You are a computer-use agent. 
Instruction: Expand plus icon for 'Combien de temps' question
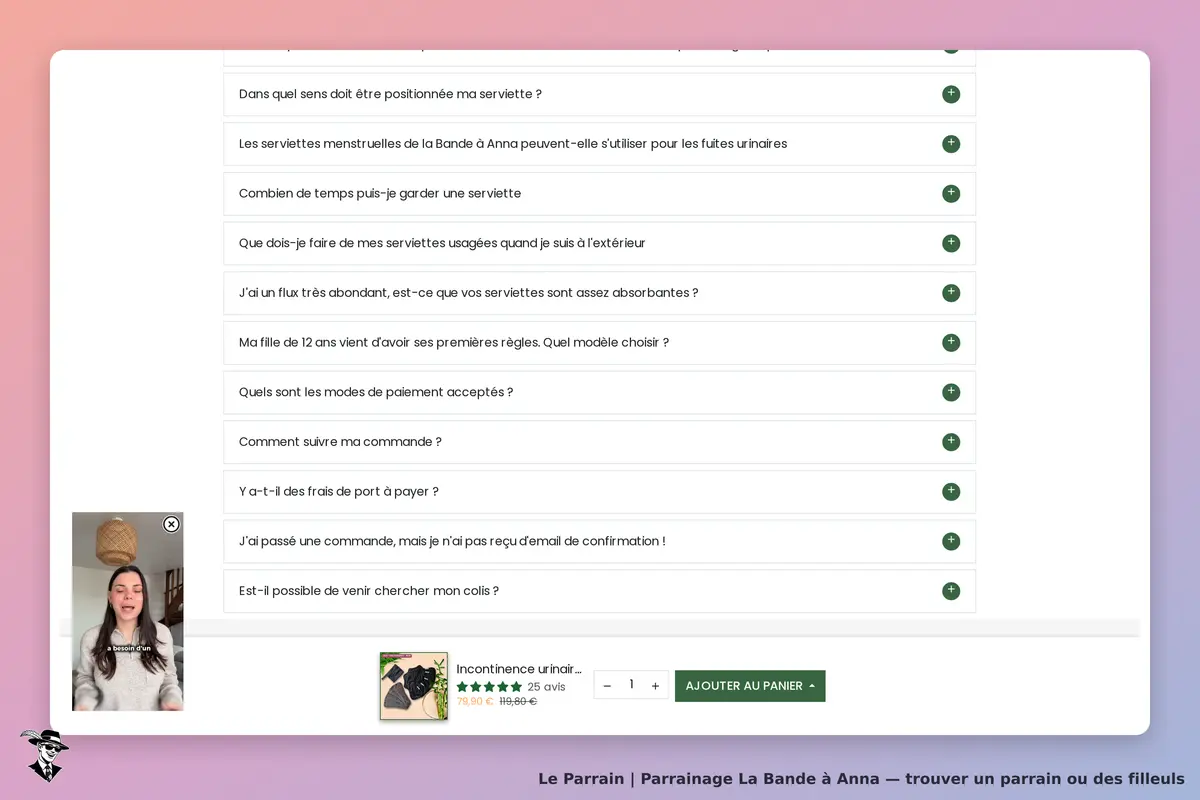[951, 193]
